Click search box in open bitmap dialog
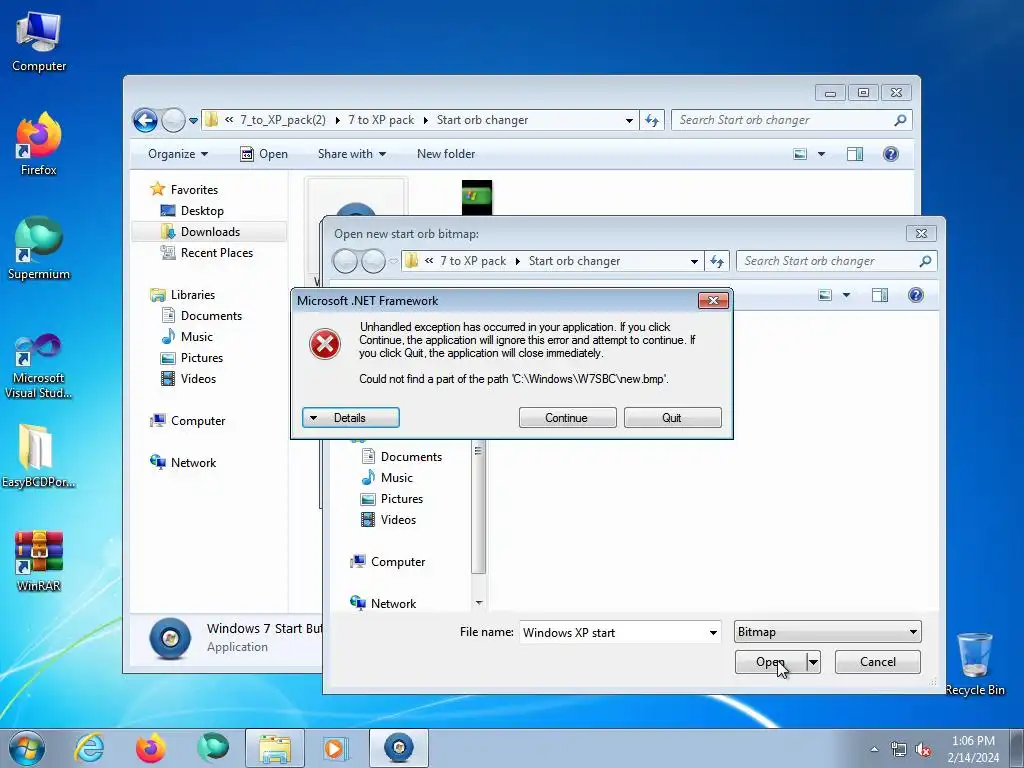1024x768 pixels. pos(837,261)
